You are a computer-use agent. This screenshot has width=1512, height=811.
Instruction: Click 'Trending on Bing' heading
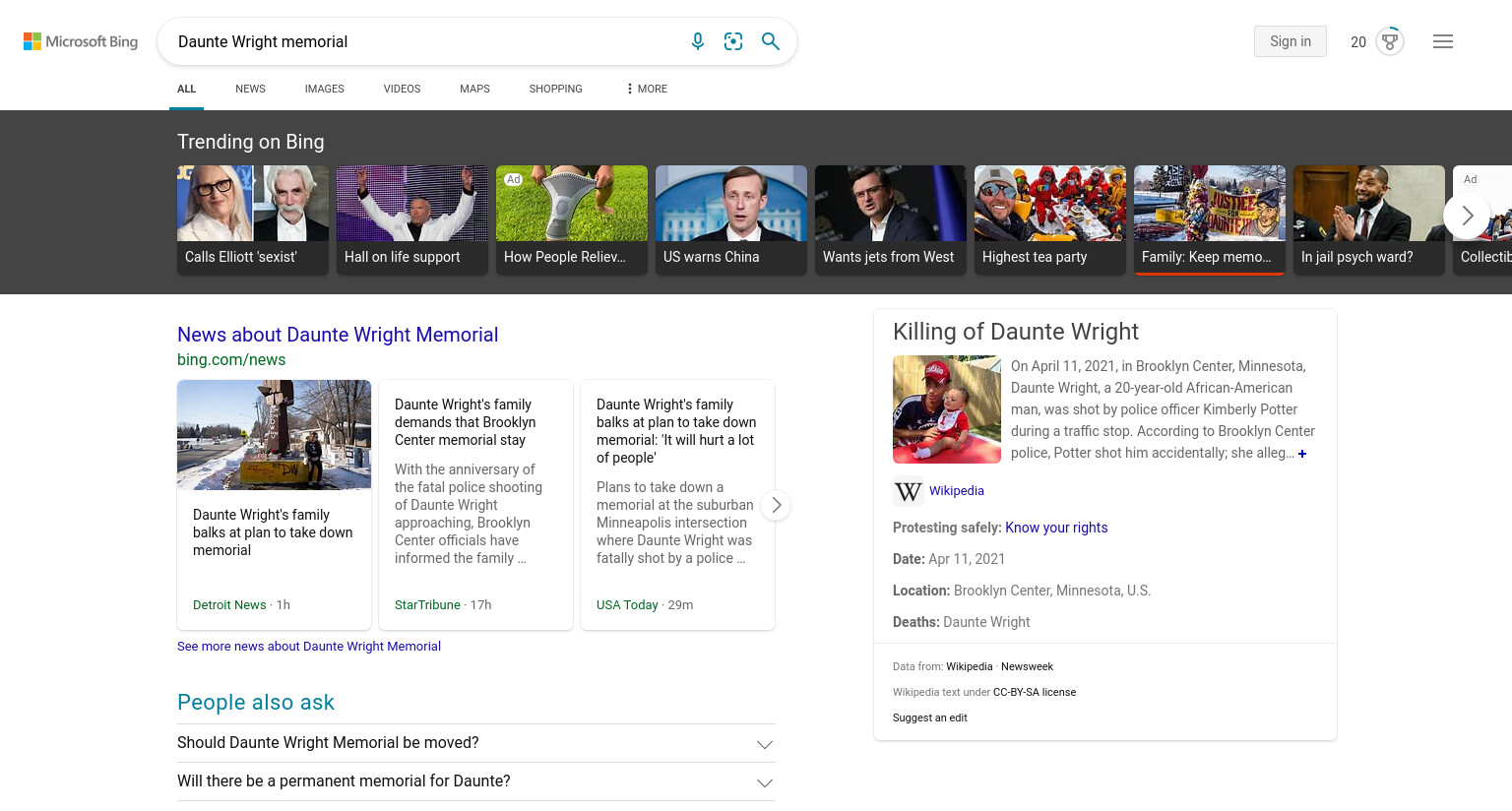tap(251, 142)
